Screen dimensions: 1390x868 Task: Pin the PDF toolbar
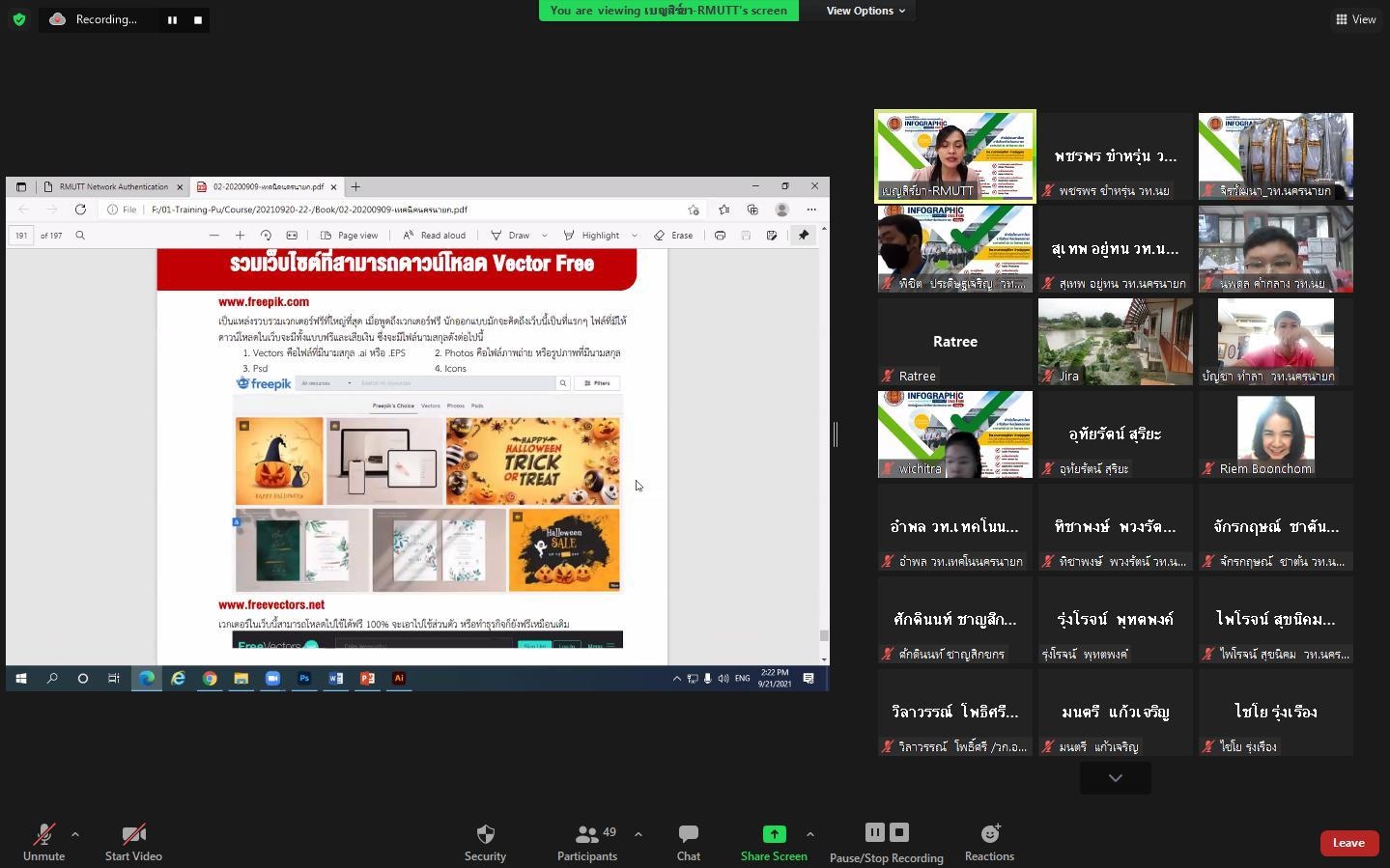point(803,236)
